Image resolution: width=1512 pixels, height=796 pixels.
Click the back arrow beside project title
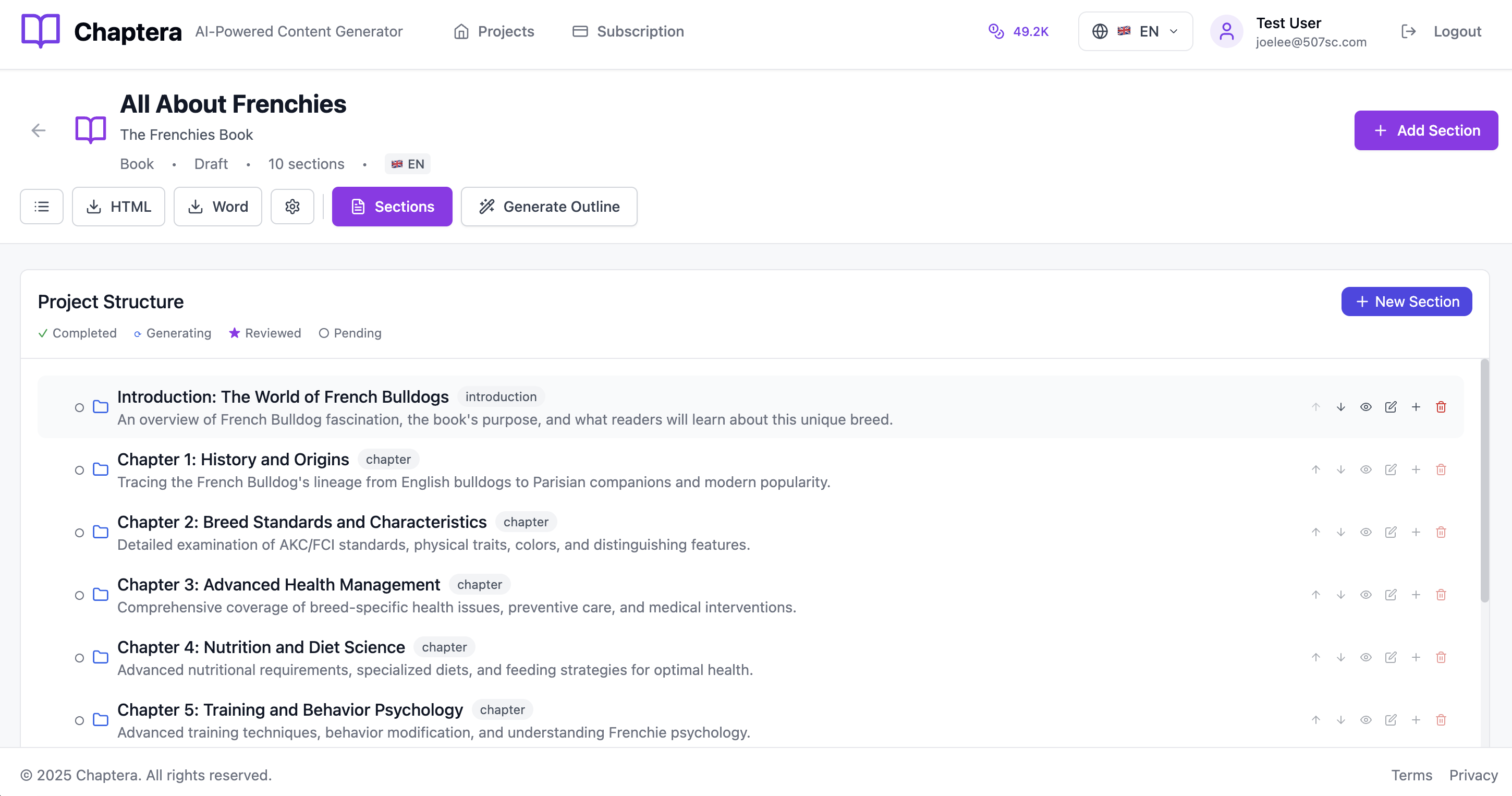(39, 130)
